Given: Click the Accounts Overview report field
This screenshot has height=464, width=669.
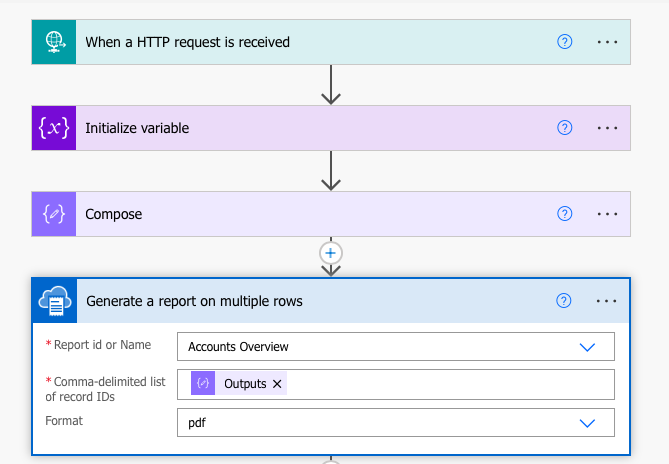Looking at the screenshot, I should point(396,347).
